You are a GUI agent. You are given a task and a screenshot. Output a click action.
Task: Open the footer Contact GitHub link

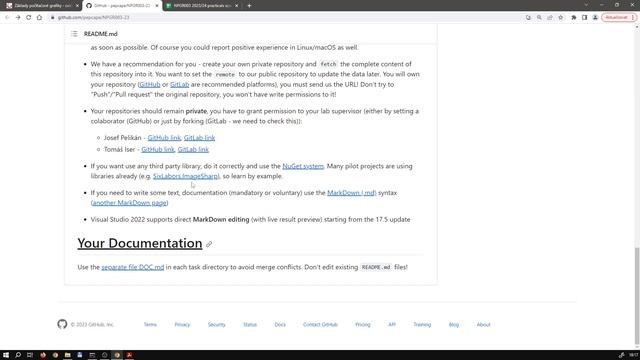pyautogui.click(x=320, y=324)
